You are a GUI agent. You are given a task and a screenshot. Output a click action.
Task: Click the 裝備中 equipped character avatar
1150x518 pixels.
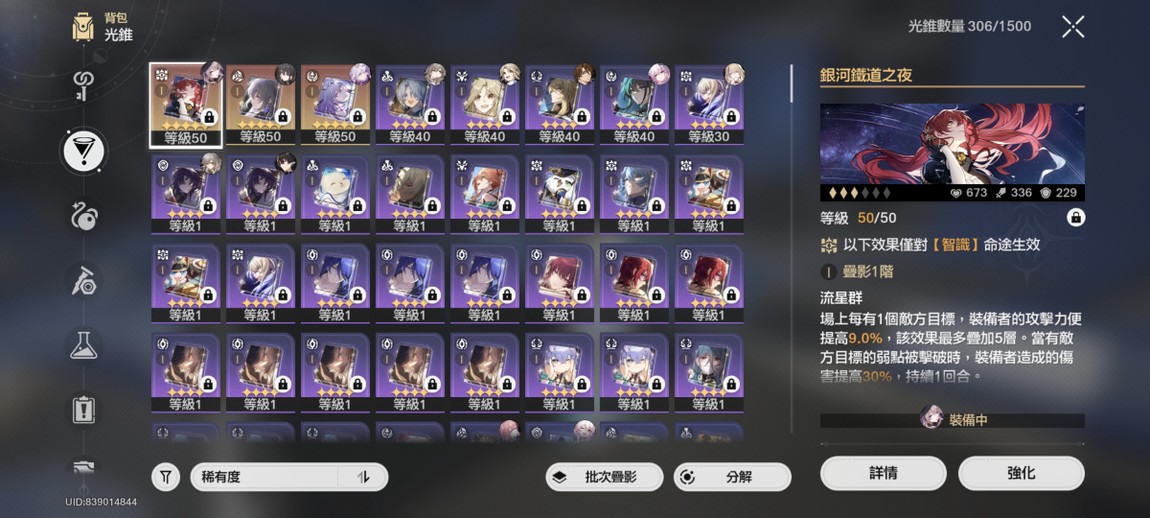931,419
